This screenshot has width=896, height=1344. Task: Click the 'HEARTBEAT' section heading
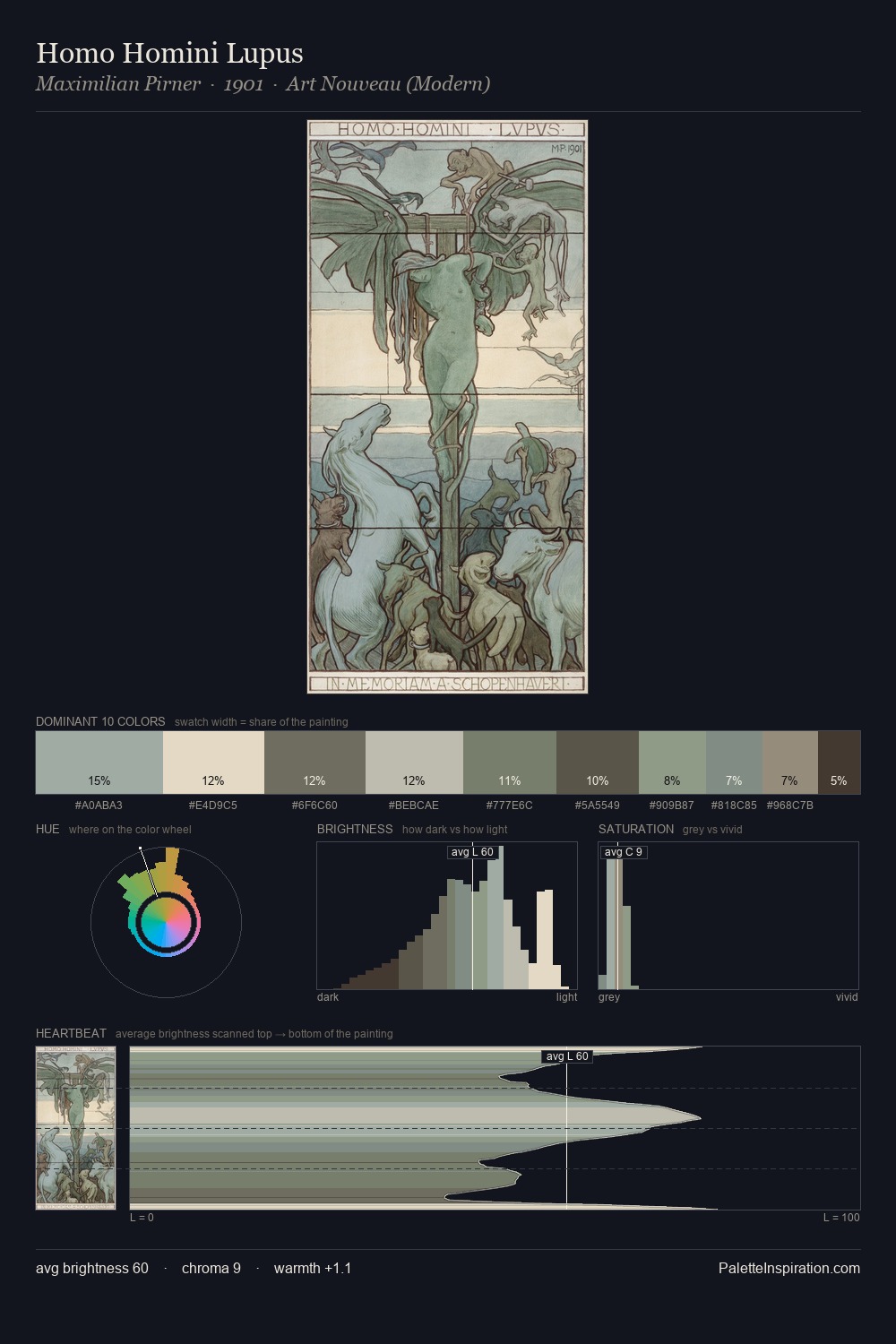(71, 1033)
